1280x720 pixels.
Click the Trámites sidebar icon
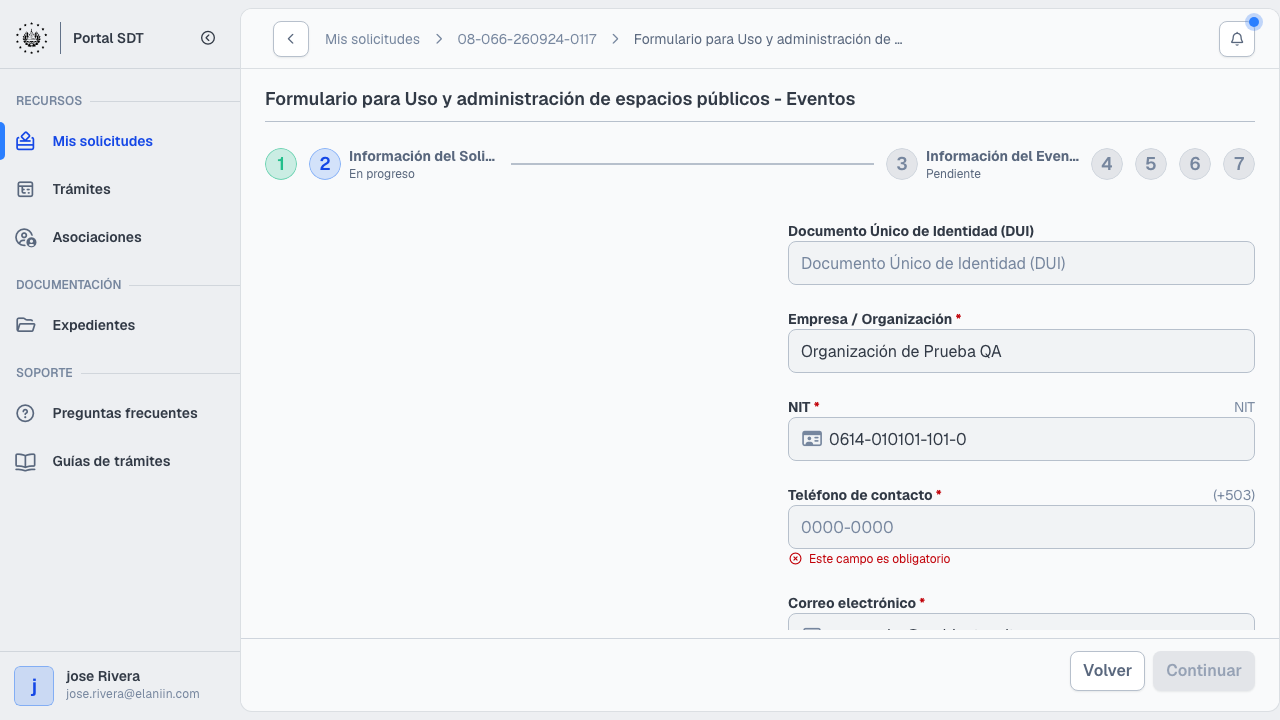(x=26, y=189)
